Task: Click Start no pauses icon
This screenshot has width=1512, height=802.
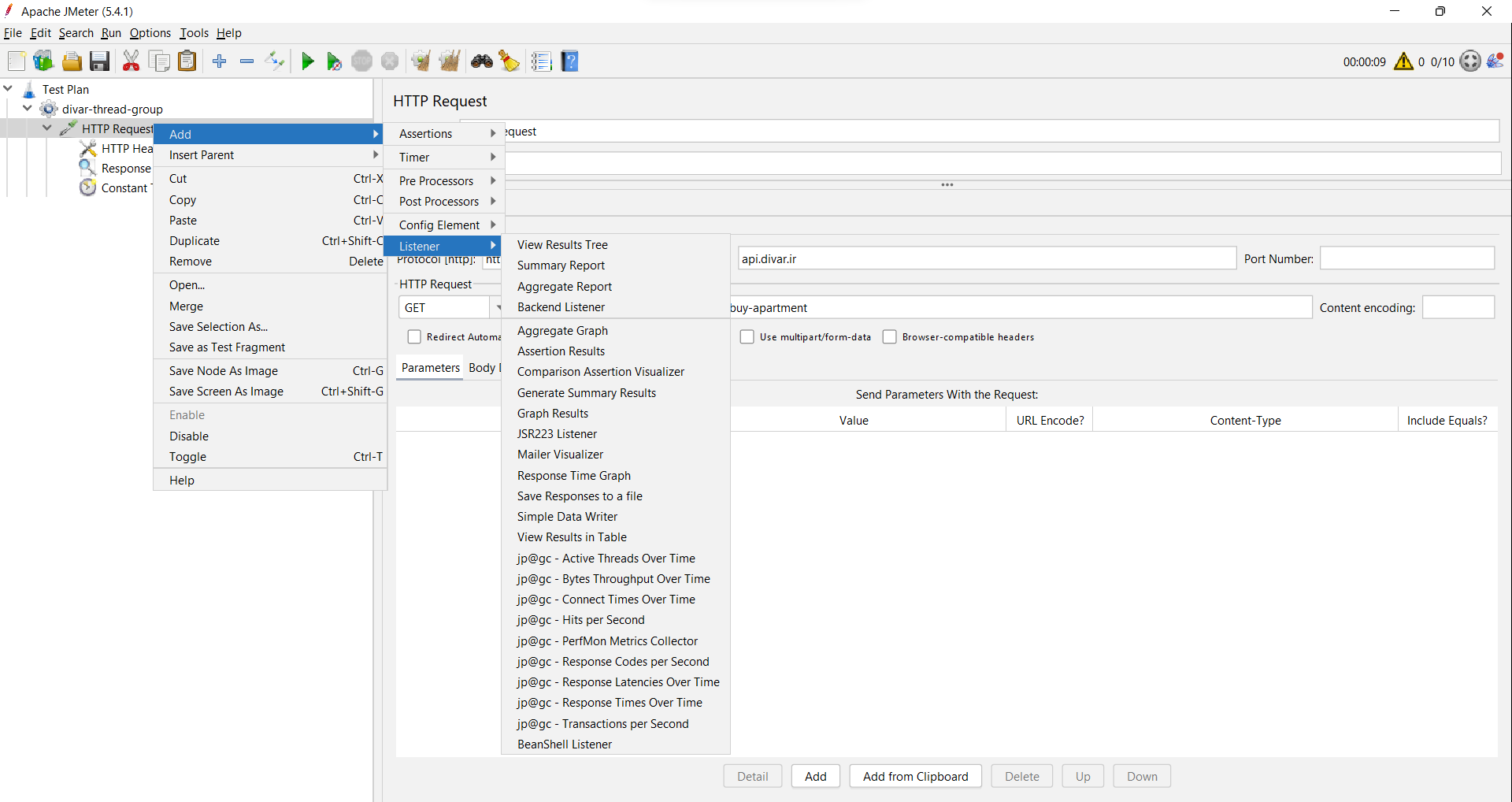Action: pyautogui.click(x=334, y=61)
